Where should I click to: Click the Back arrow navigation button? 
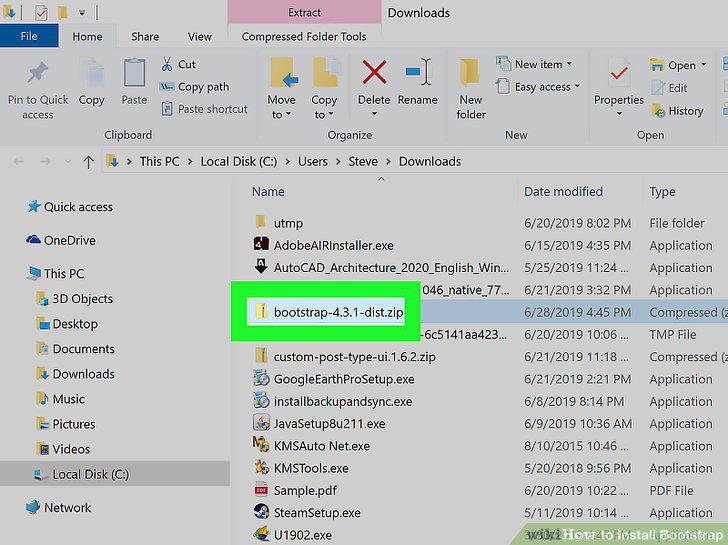point(19,162)
